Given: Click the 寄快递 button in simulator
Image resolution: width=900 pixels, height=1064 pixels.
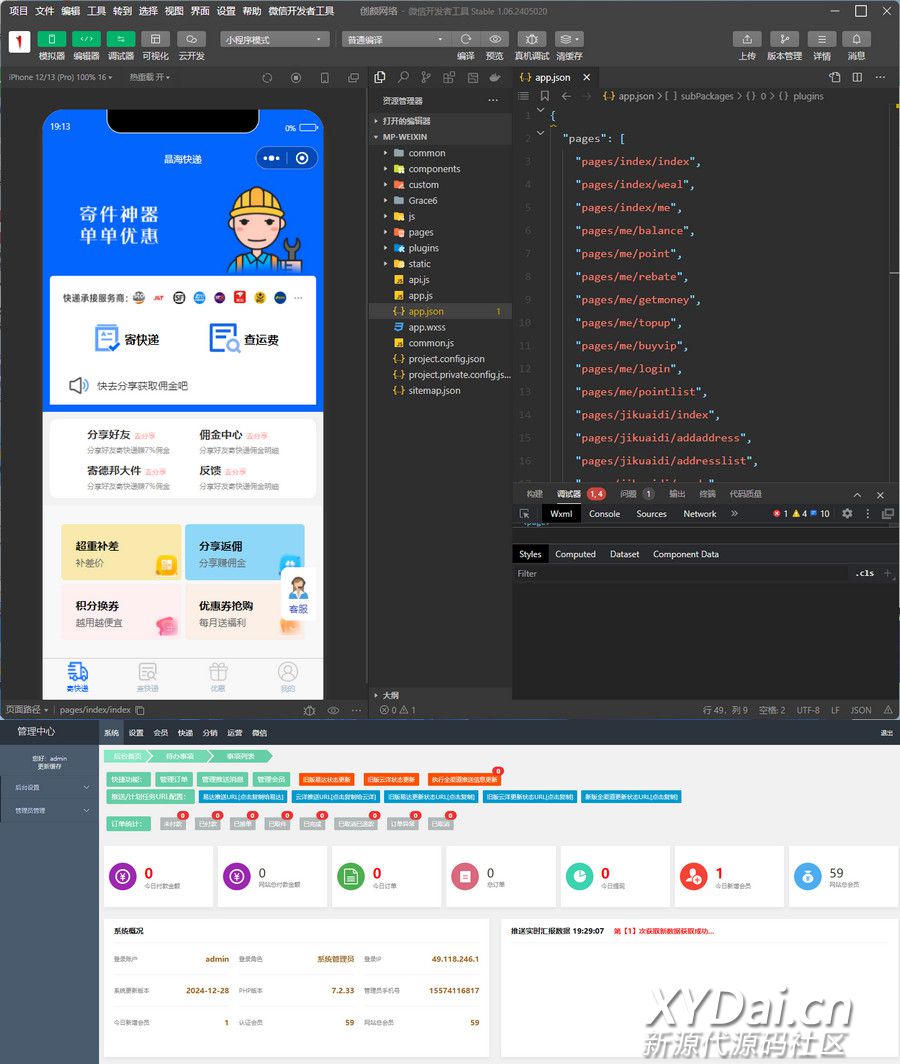Looking at the screenshot, I should pos(127,339).
